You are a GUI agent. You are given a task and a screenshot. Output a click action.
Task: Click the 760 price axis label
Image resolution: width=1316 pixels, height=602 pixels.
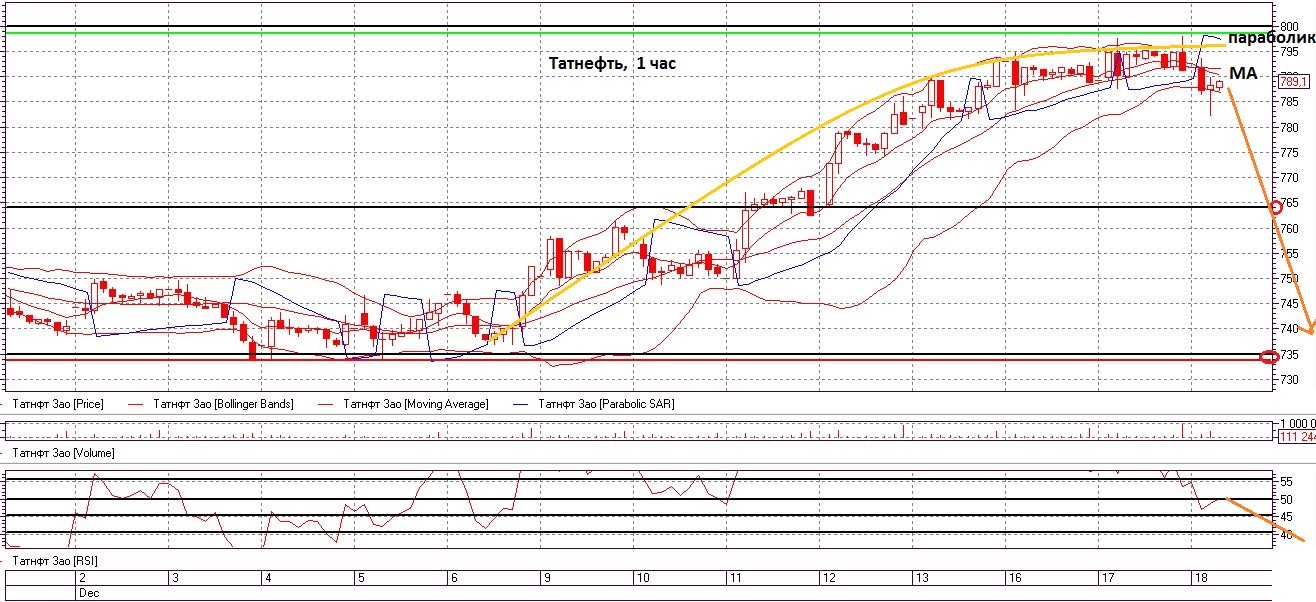click(1289, 228)
